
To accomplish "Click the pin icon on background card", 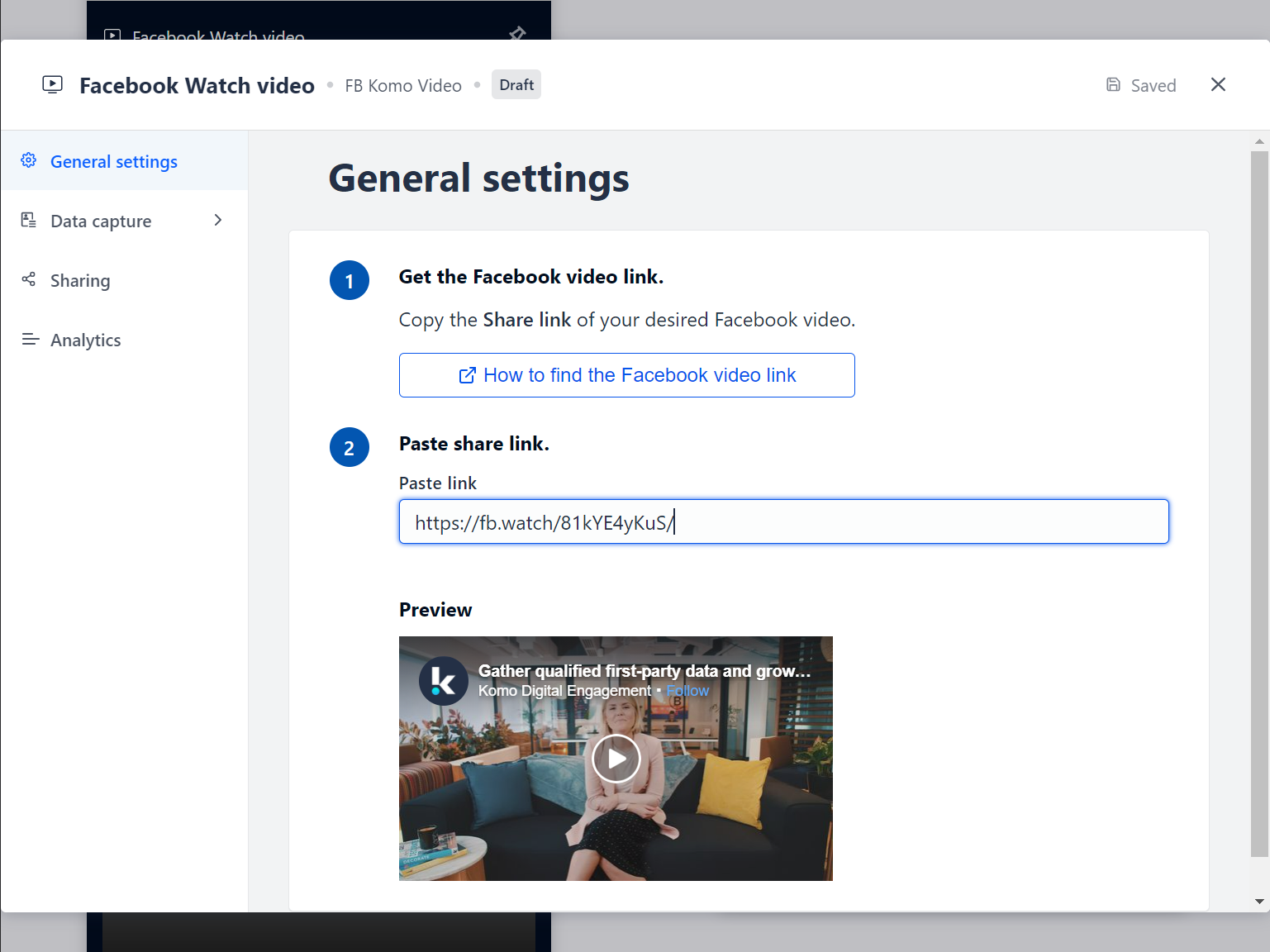I will click(517, 33).
